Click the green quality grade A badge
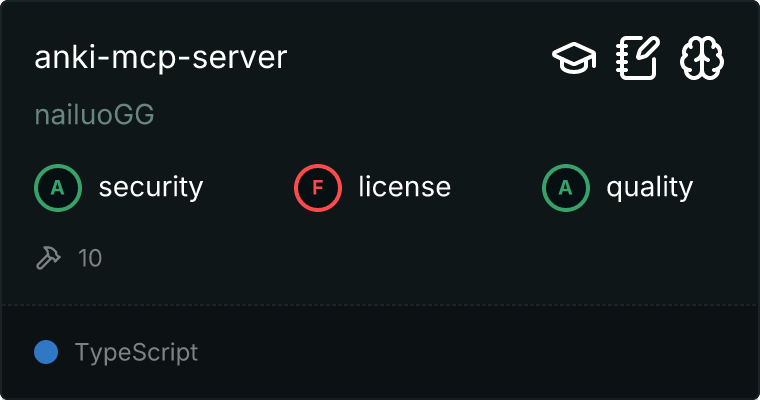The image size is (760, 400). pos(566,187)
